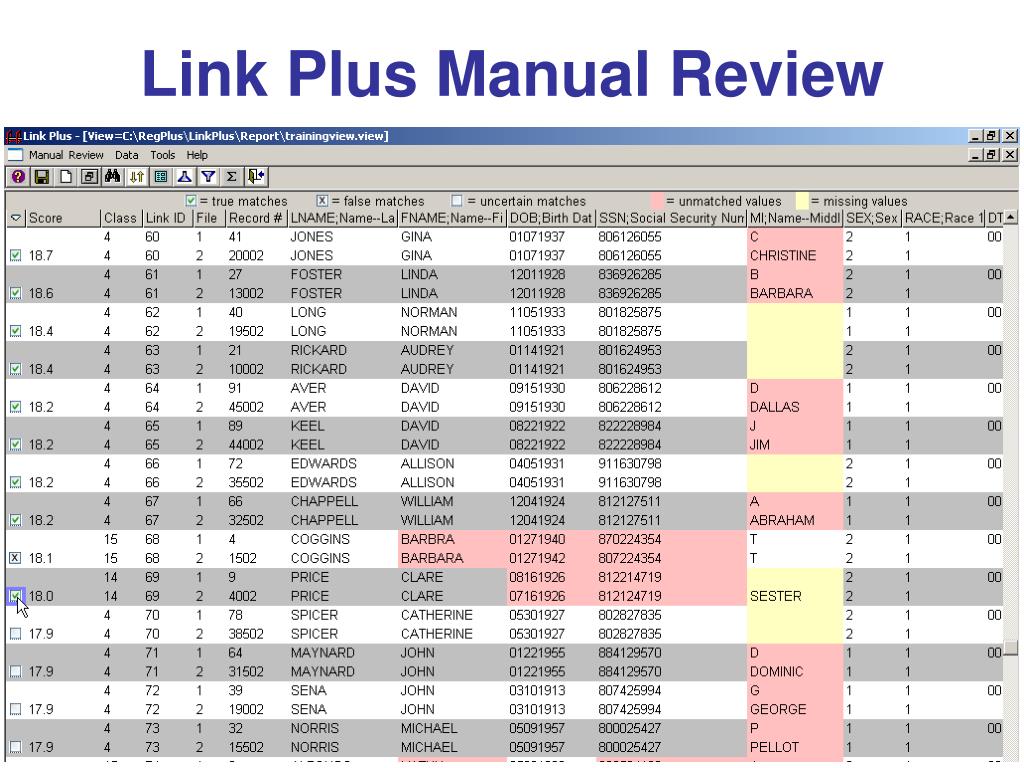Select DOB cell 07161926
Viewport: 1024px width, 768px height.
coord(551,596)
